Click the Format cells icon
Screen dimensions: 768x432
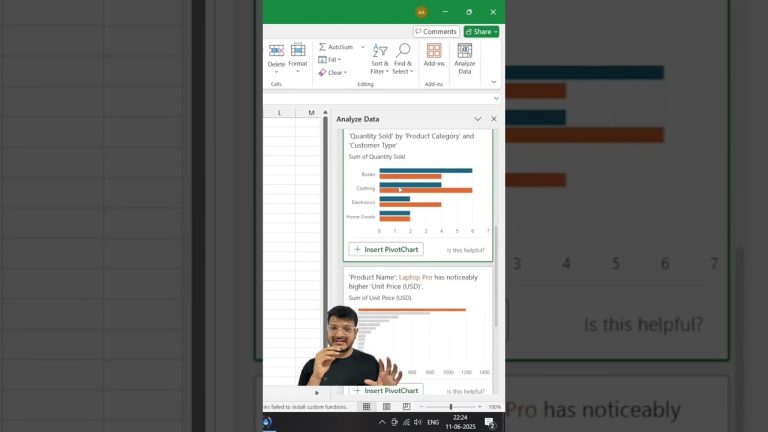(298, 51)
